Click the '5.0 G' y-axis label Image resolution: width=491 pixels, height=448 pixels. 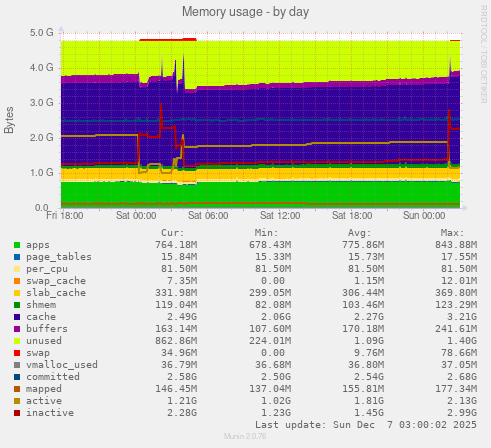click(x=42, y=33)
